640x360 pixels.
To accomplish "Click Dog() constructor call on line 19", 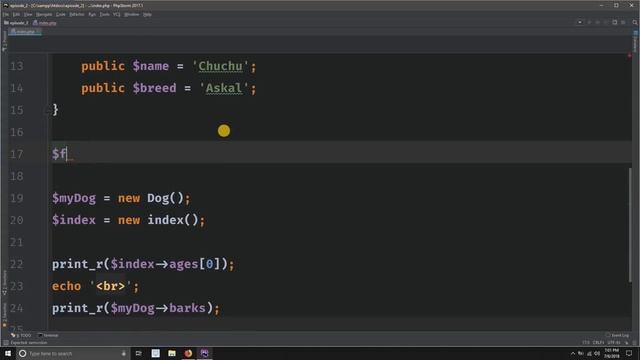I will coord(166,198).
